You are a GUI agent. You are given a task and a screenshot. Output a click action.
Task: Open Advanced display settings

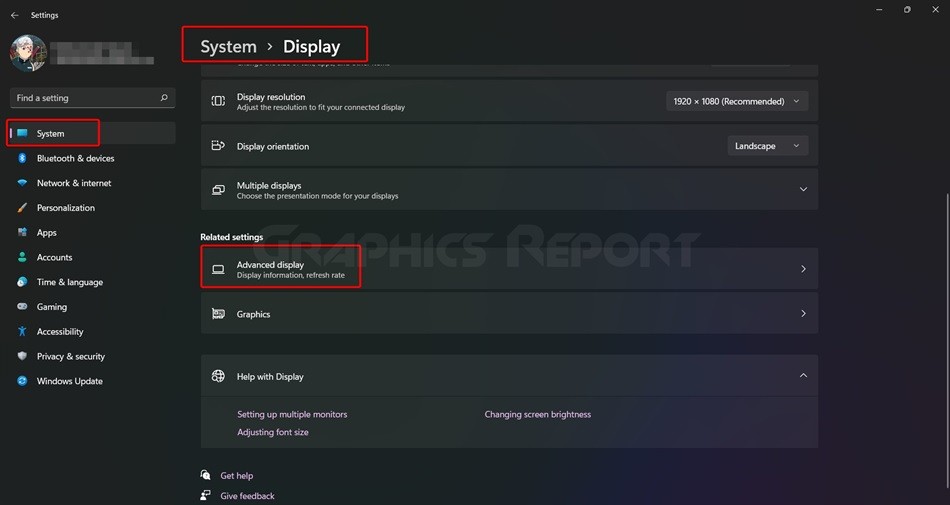[x=510, y=269]
